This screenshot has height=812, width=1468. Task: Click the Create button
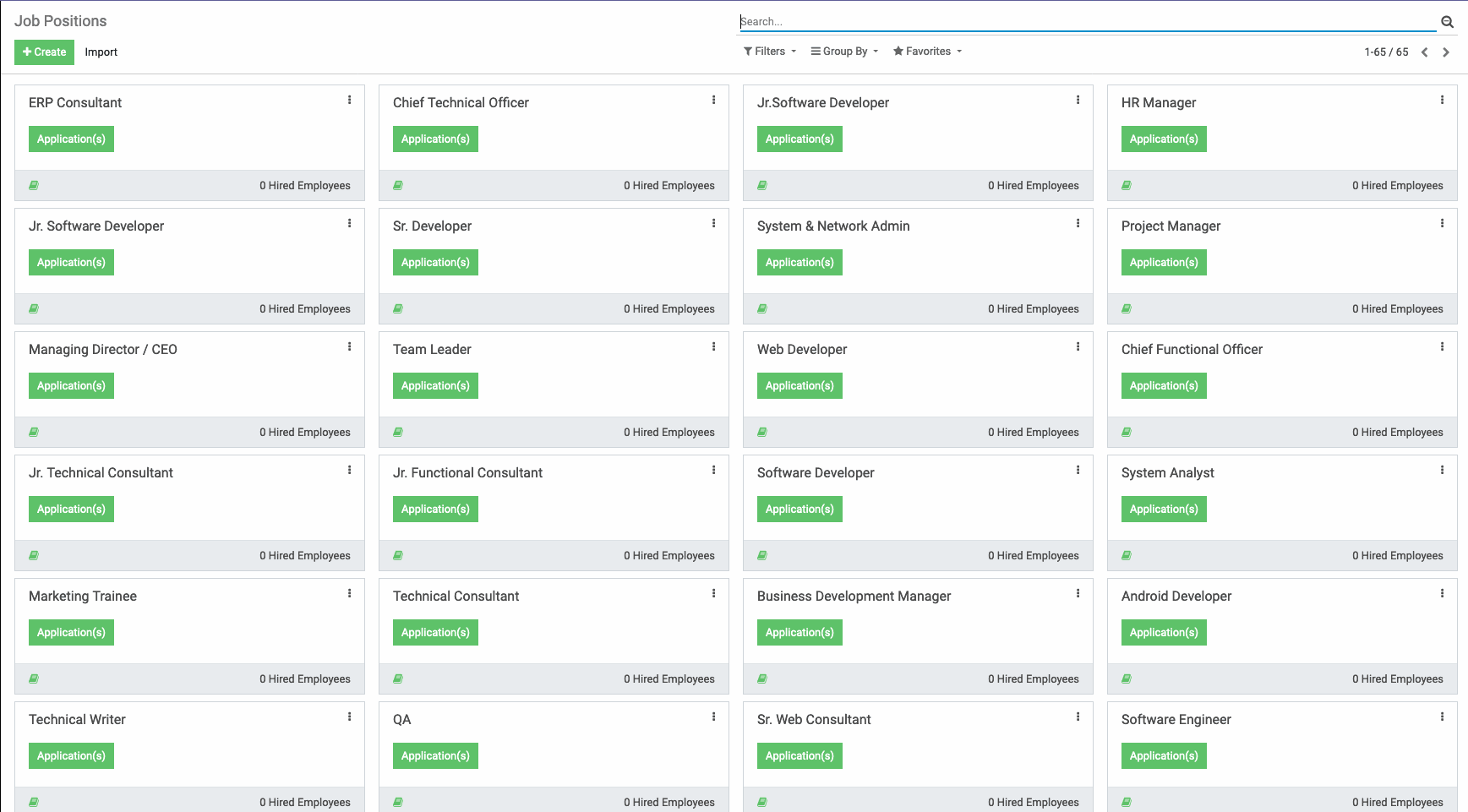click(x=44, y=52)
